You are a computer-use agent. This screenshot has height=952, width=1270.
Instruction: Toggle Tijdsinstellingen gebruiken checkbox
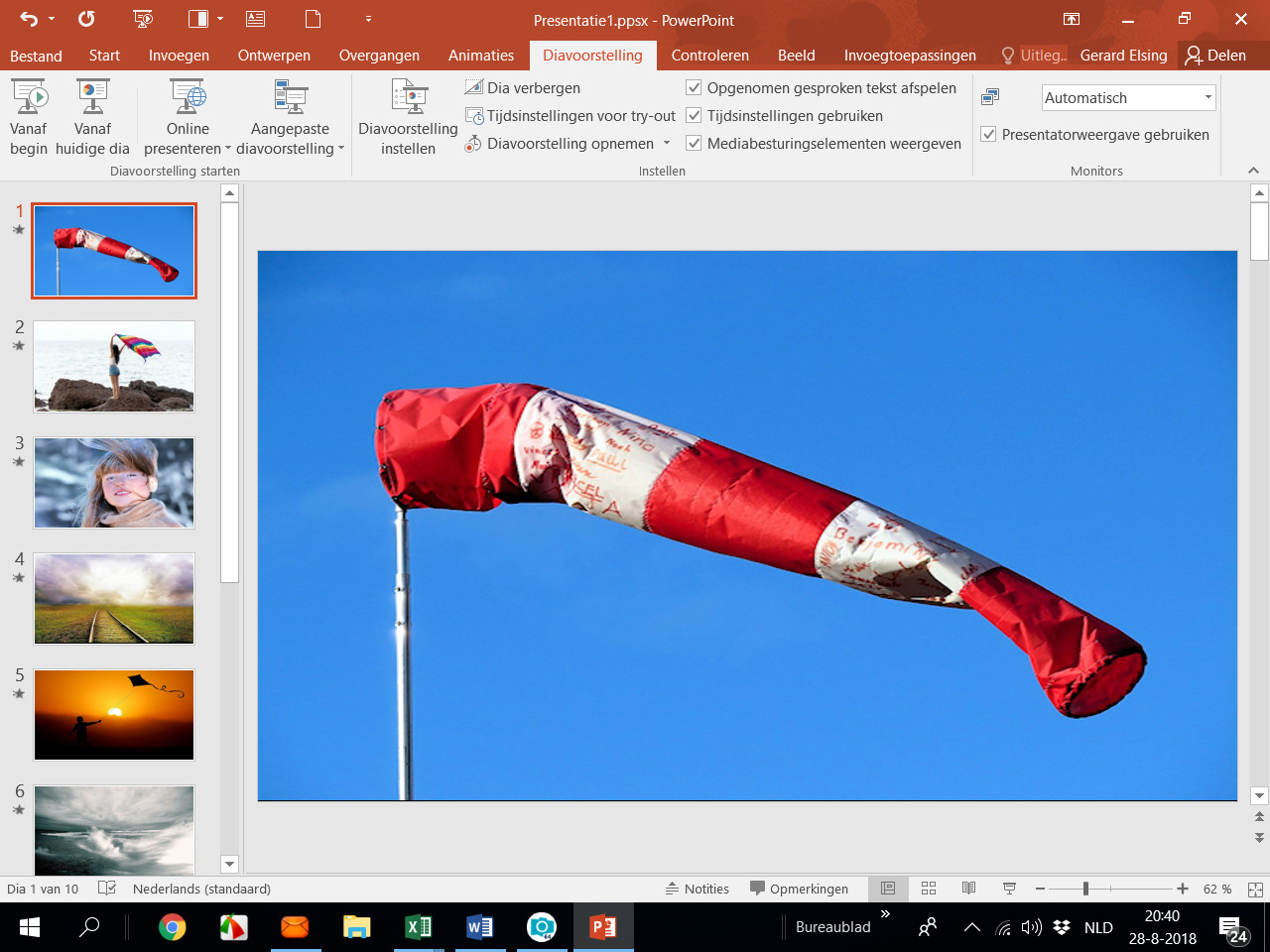tap(695, 116)
